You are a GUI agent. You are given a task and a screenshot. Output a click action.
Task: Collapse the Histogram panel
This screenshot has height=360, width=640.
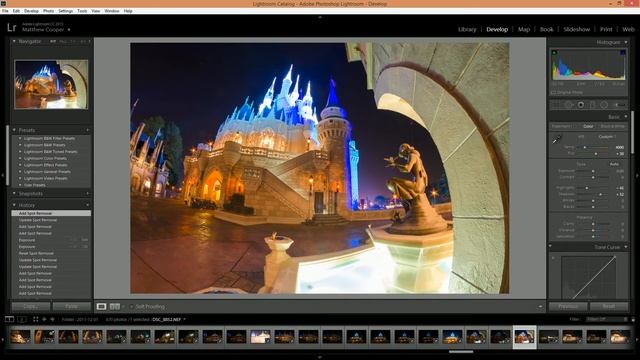pyautogui.click(x=626, y=42)
